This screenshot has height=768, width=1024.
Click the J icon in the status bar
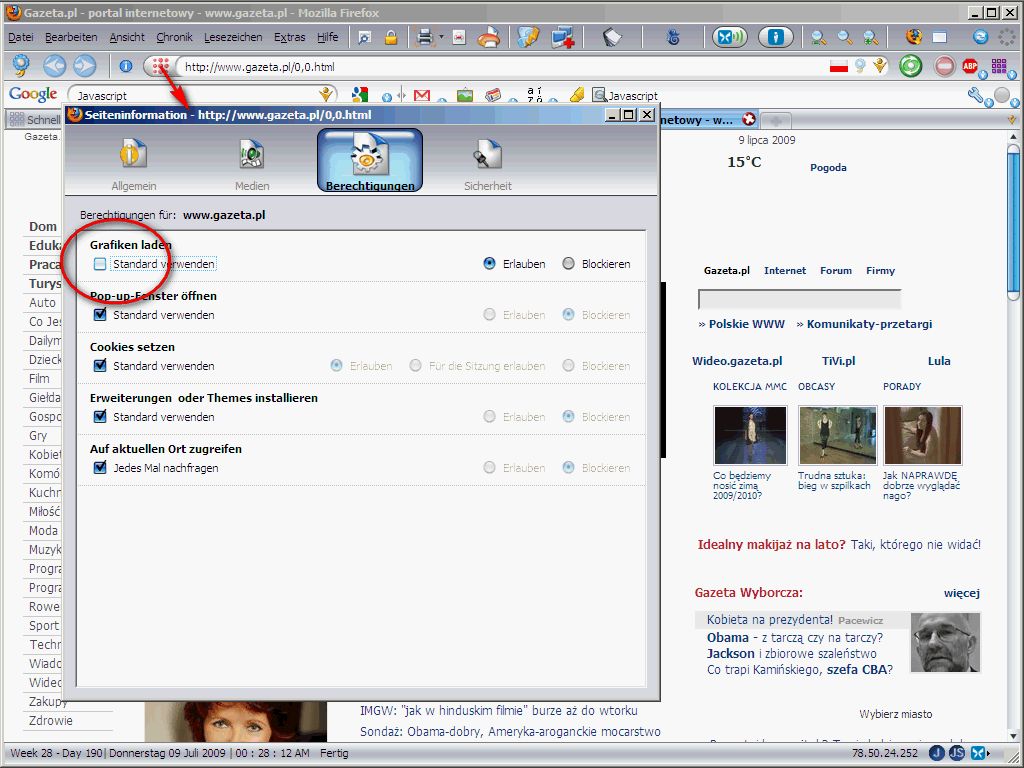tap(937, 753)
